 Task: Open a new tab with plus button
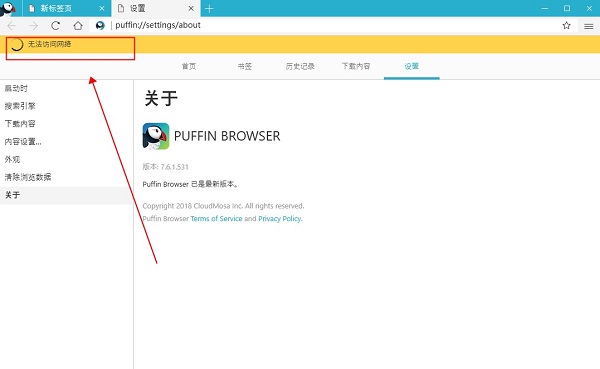point(209,8)
